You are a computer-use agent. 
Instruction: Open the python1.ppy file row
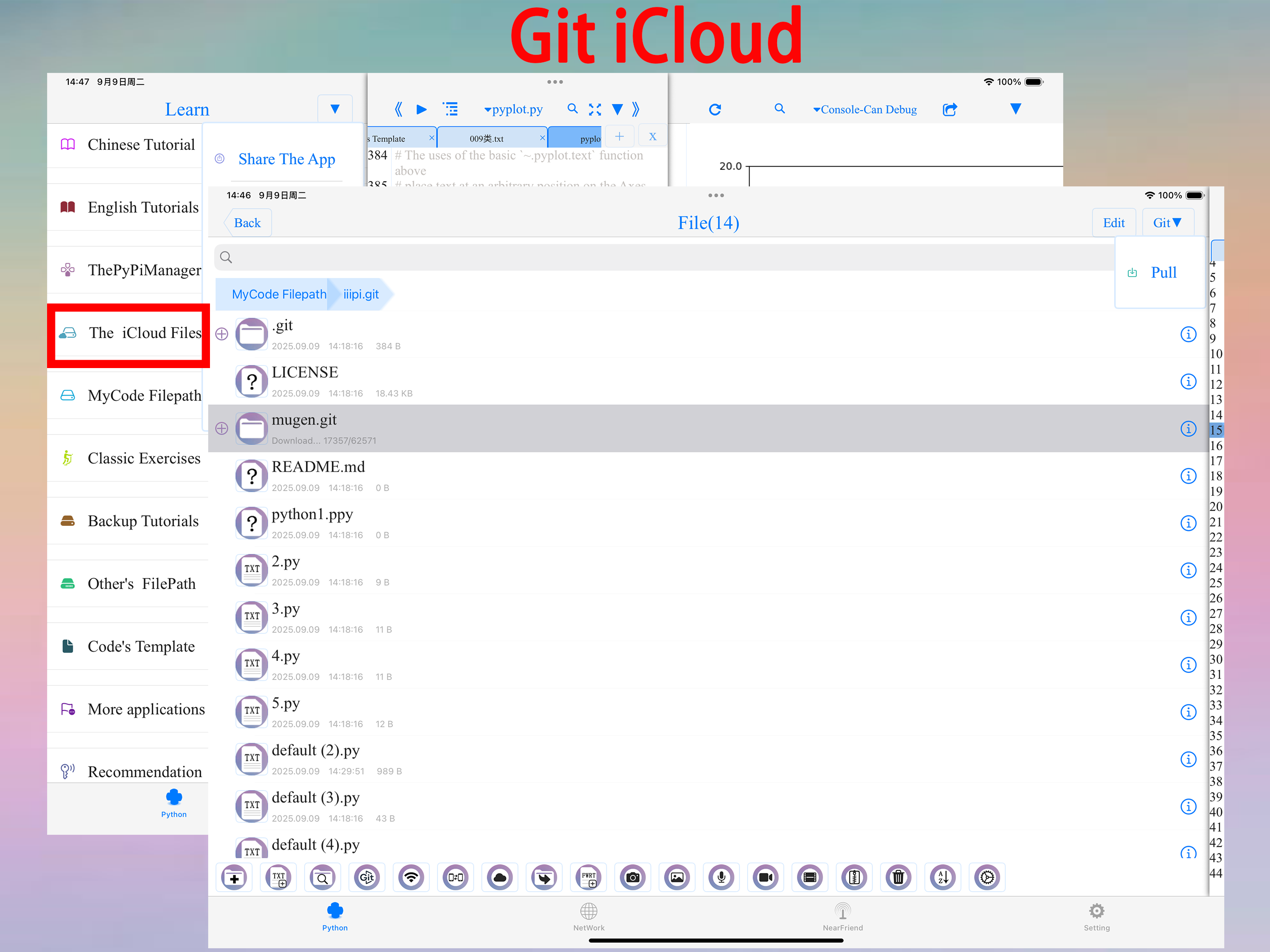tap(707, 524)
